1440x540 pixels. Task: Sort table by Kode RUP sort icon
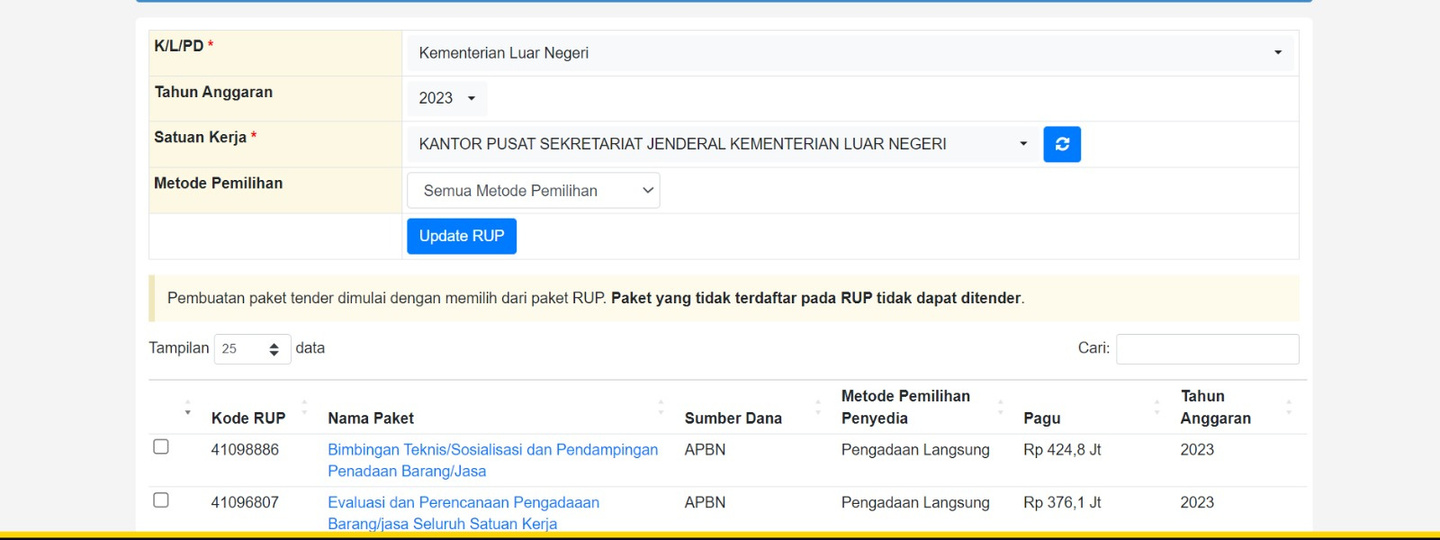(x=304, y=408)
